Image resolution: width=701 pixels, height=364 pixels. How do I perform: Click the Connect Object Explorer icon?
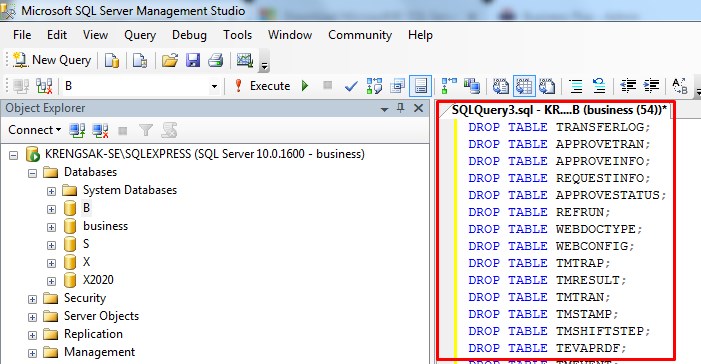coord(77,130)
